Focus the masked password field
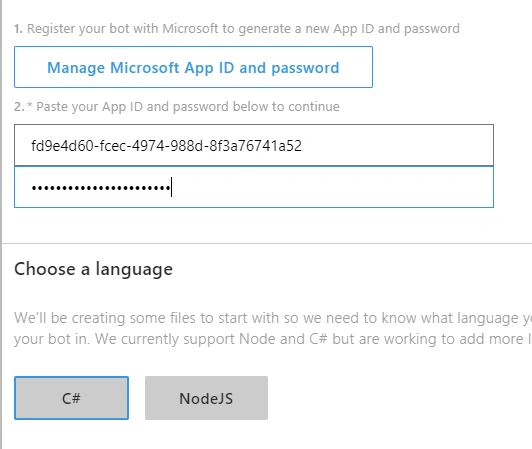Viewport: 532px width, 449px height. coord(254,187)
